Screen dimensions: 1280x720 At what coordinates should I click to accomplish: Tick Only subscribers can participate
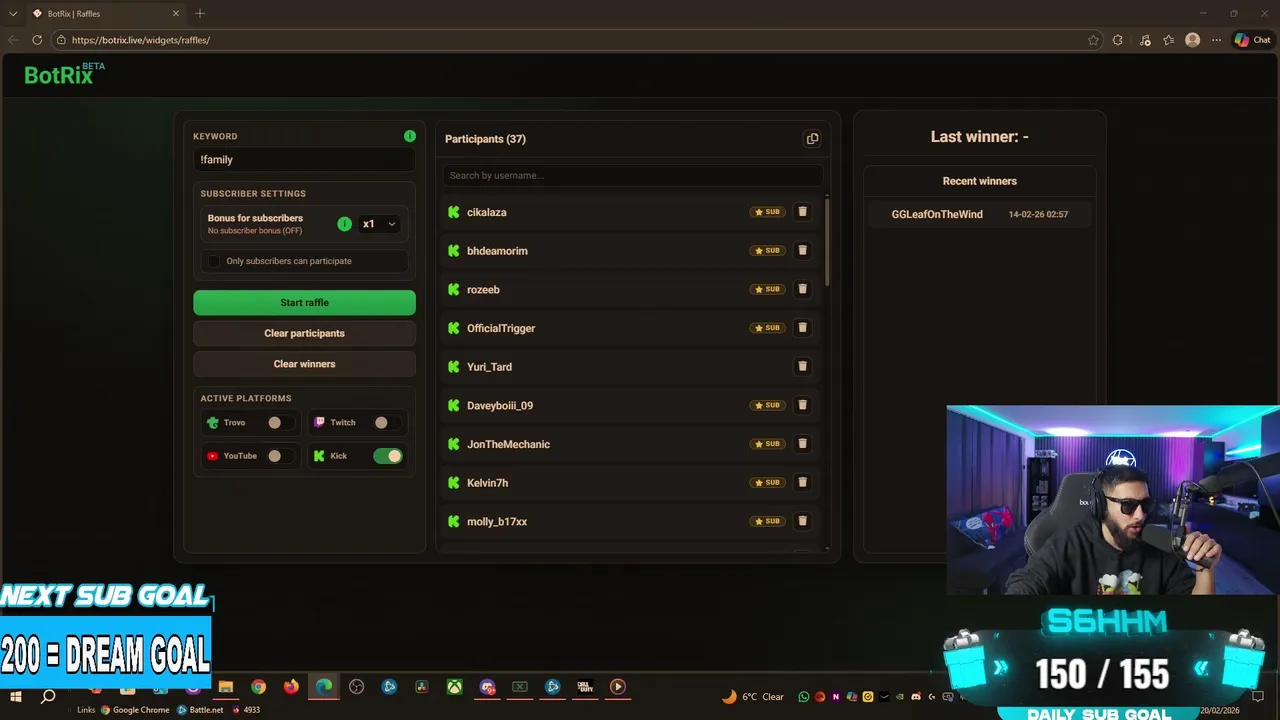(213, 261)
